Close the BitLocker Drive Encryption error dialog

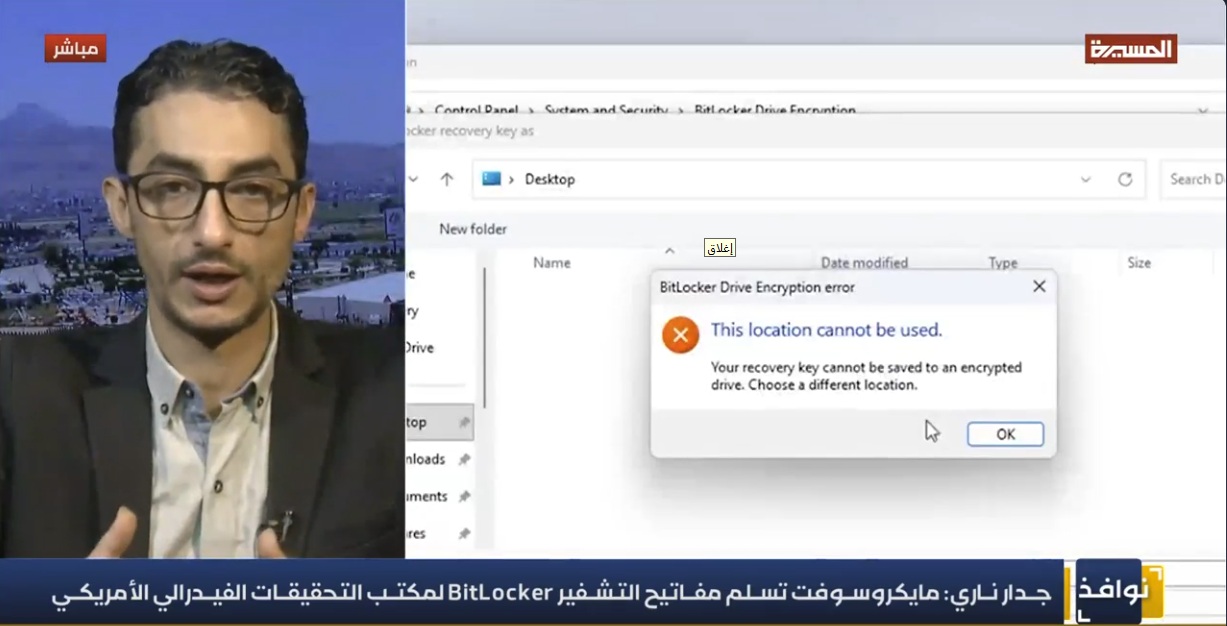[1039, 287]
